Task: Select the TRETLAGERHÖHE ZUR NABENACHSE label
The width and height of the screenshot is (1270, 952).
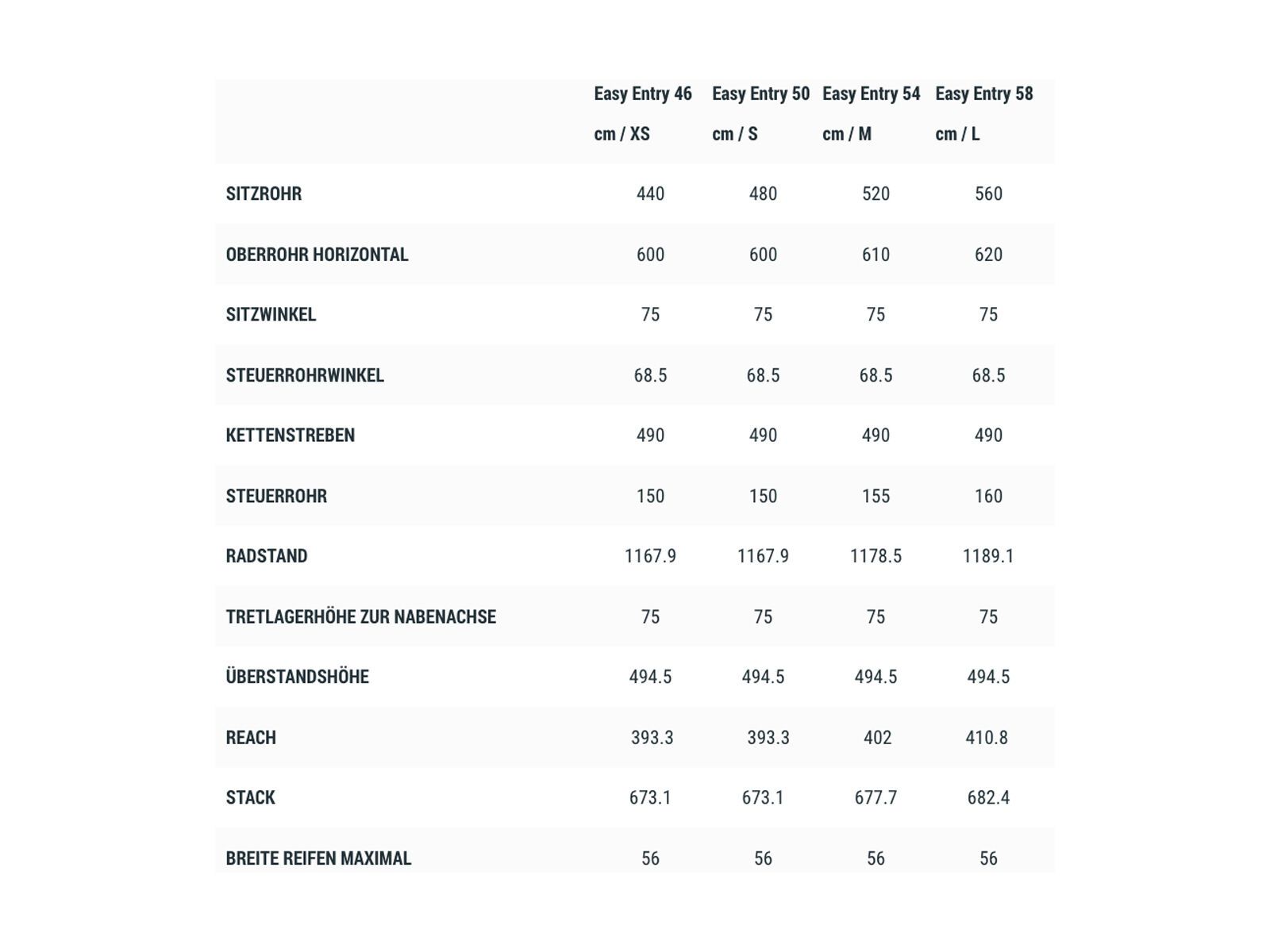Action: pyautogui.click(x=360, y=617)
